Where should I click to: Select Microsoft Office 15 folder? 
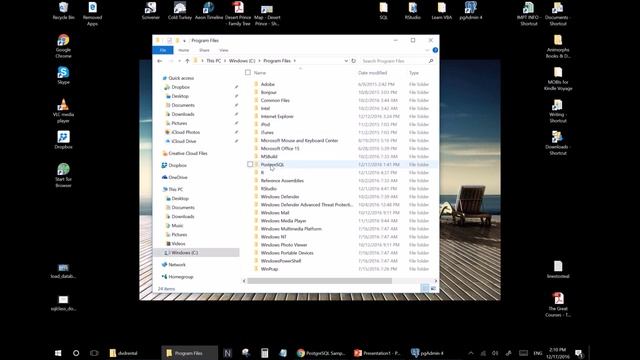tap(280, 148)
